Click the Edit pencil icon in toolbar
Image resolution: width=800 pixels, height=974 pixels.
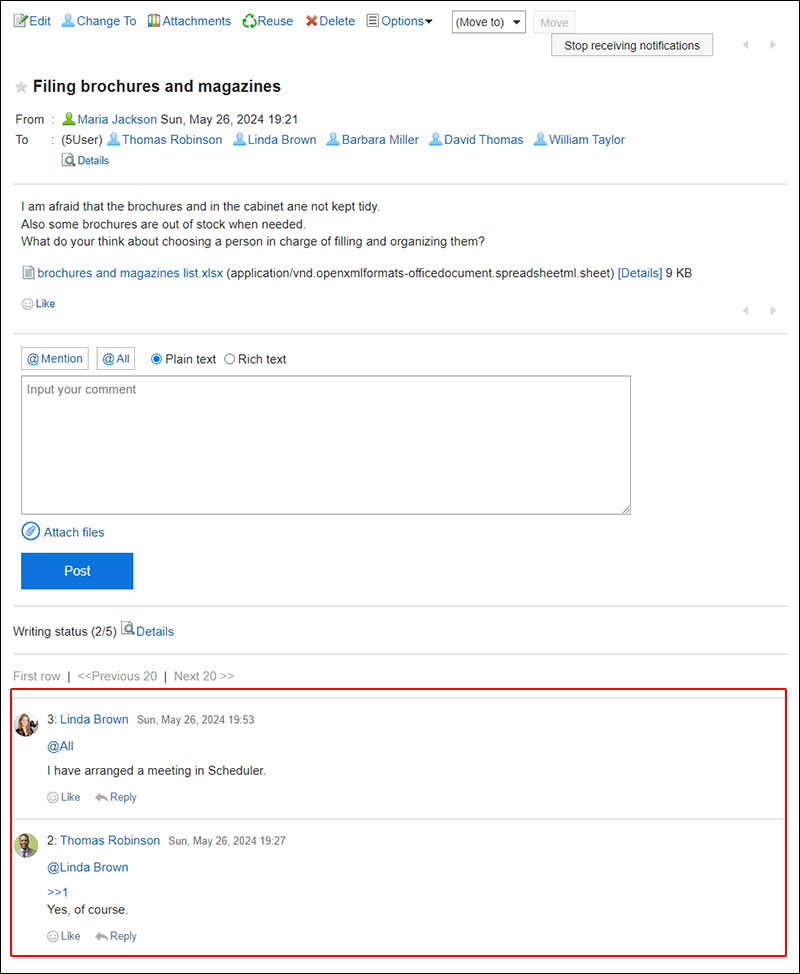(x=20, y=21)
